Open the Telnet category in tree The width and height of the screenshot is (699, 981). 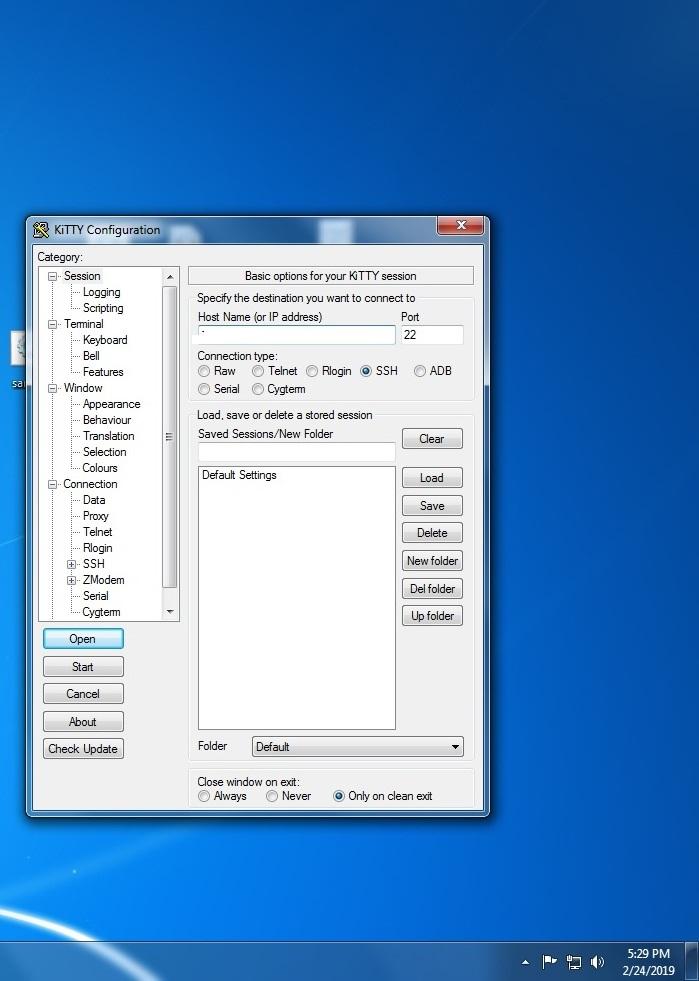98,532
